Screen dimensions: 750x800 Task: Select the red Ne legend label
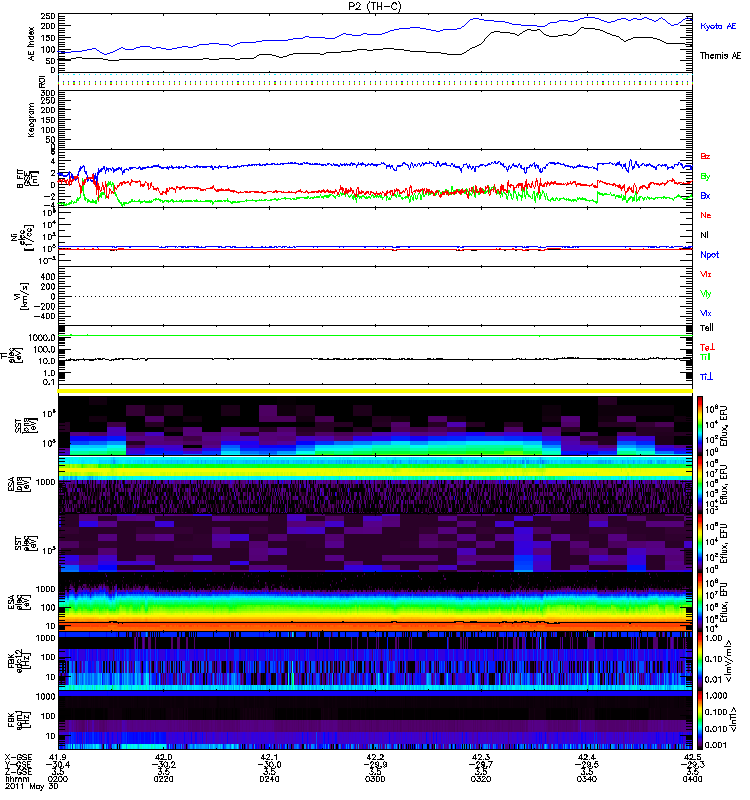point(706,215)
